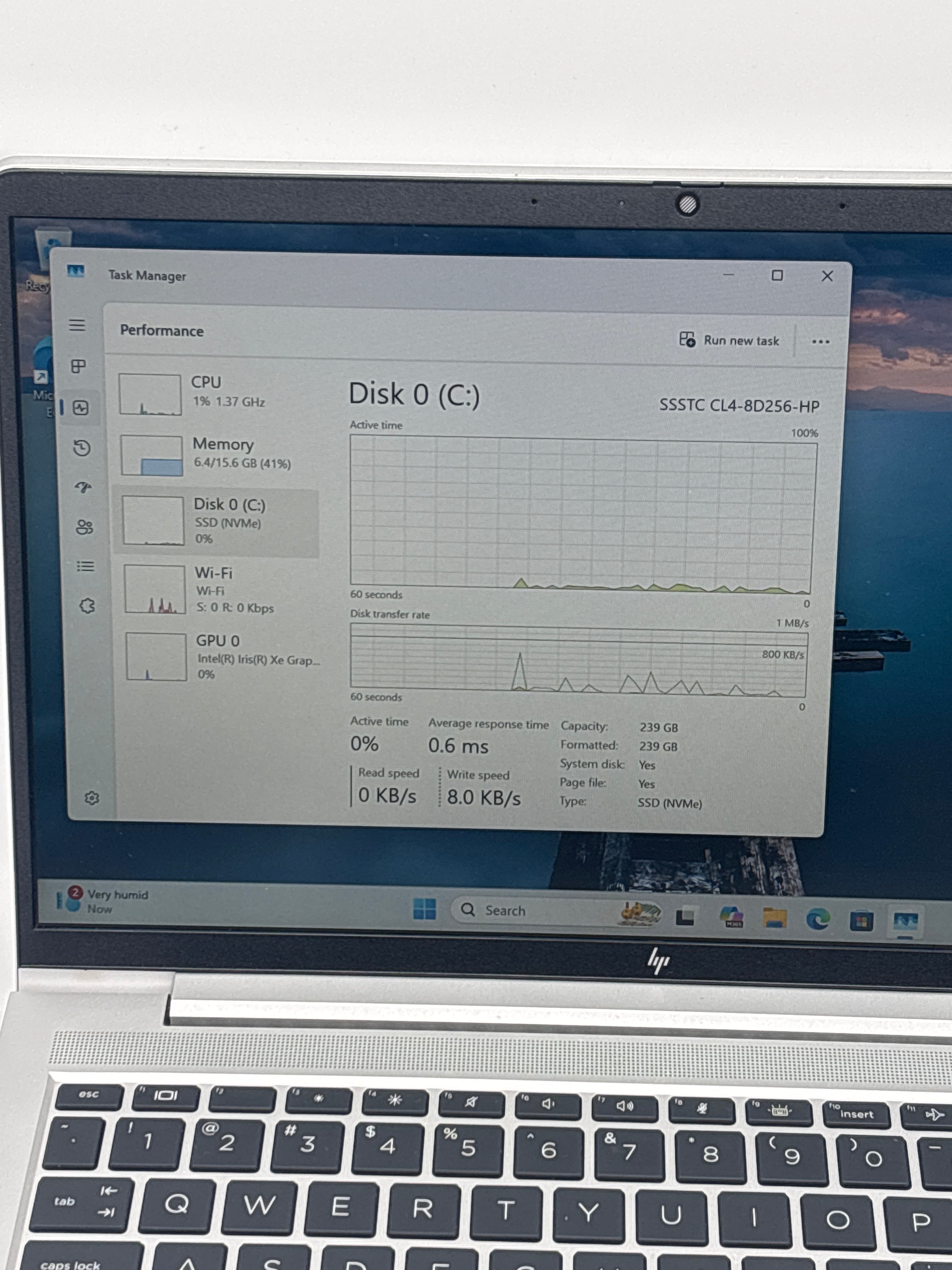Click the Capacity 239 GB value
Screen dimensions: 952x1270
(x=659, y=727)
